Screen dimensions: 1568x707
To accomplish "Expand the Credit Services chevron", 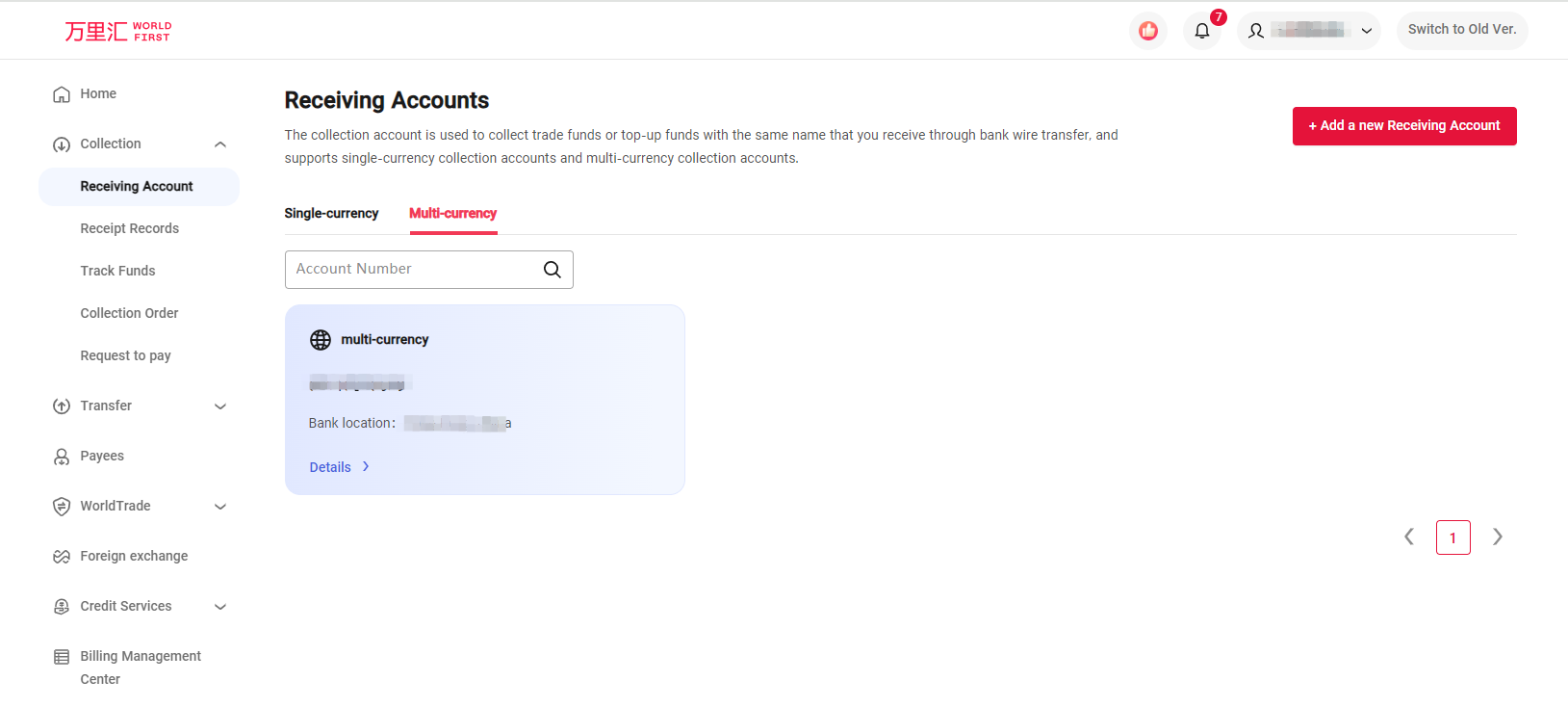I will click(x=220, y=607).
